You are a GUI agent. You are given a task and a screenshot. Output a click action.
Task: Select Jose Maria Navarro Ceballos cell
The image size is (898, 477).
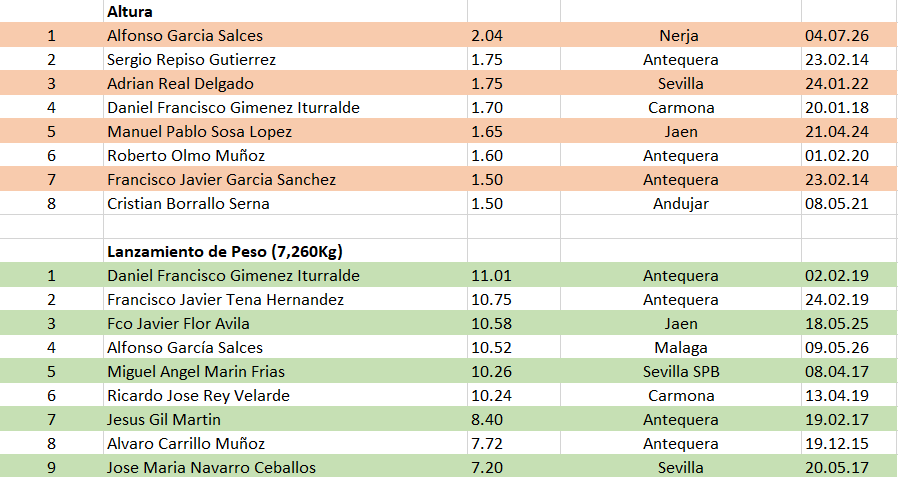click(285, 467)
